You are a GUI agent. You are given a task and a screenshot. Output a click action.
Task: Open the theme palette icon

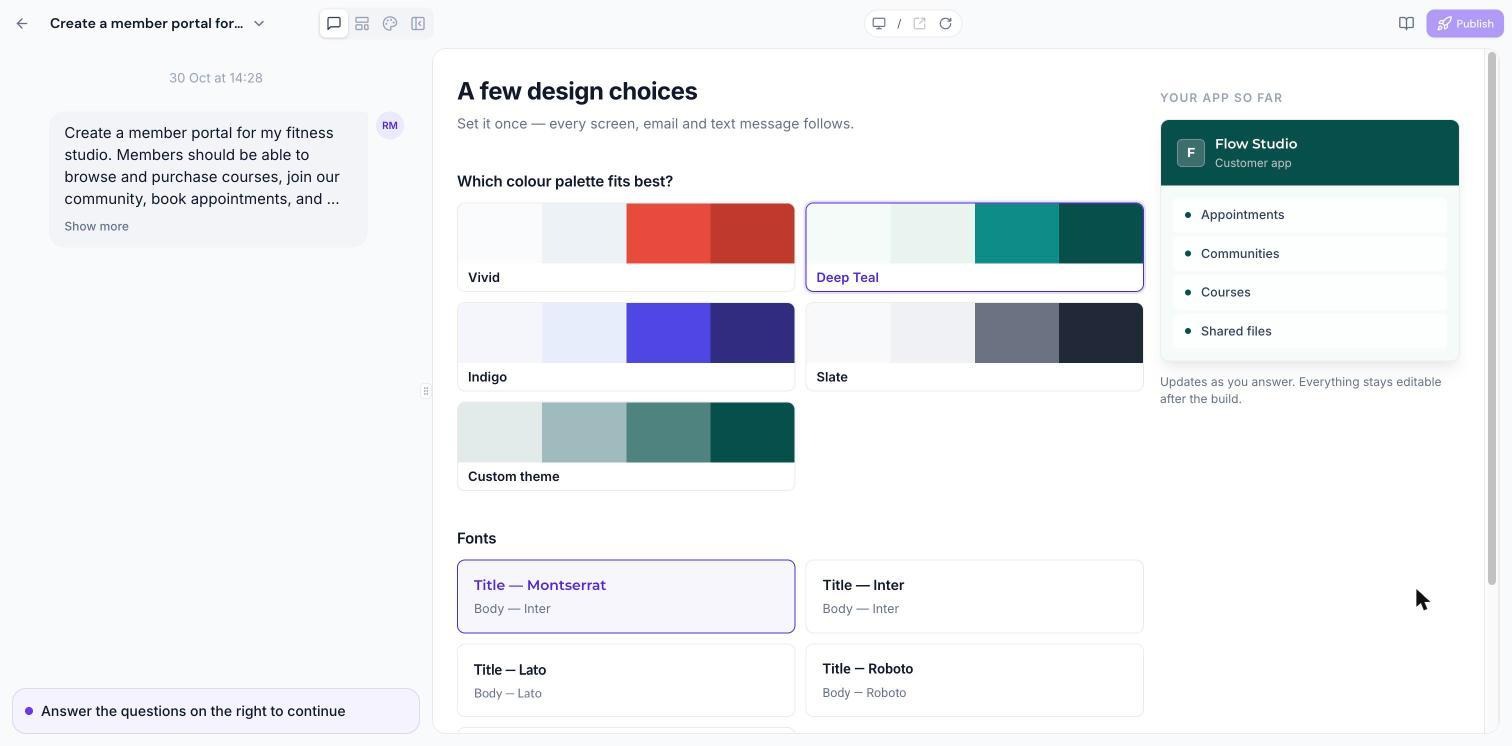[x=390, y=23]
